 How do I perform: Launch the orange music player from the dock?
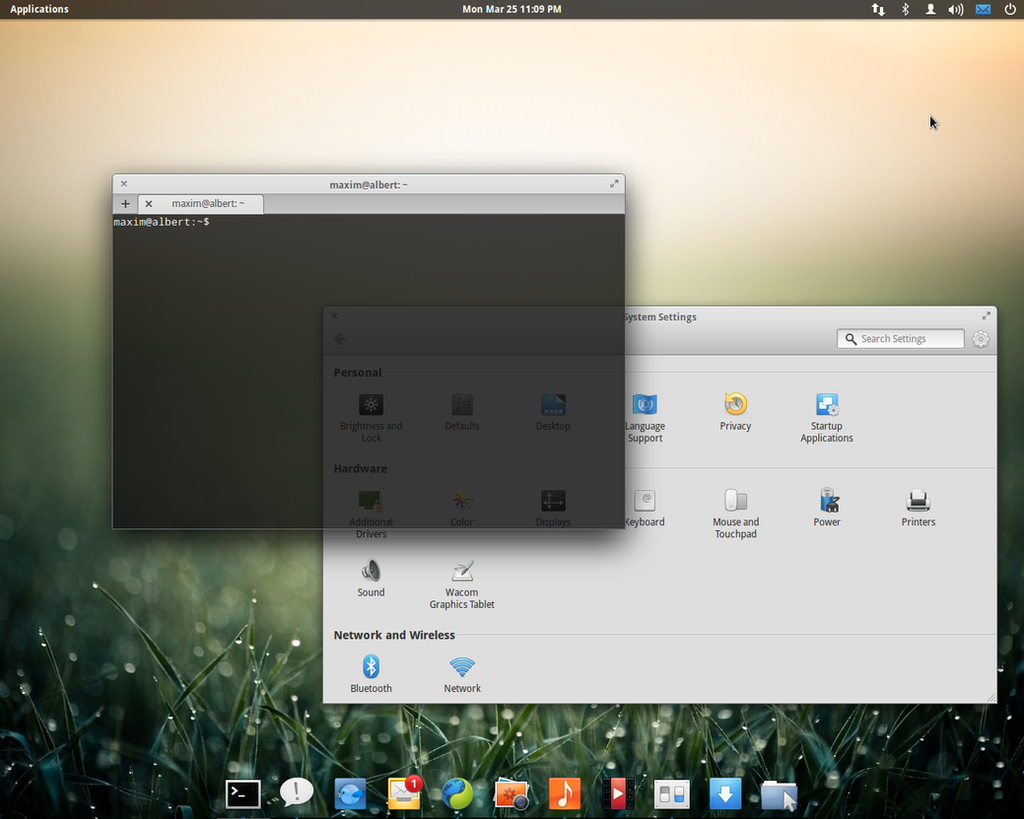click(x=565, y=794)
